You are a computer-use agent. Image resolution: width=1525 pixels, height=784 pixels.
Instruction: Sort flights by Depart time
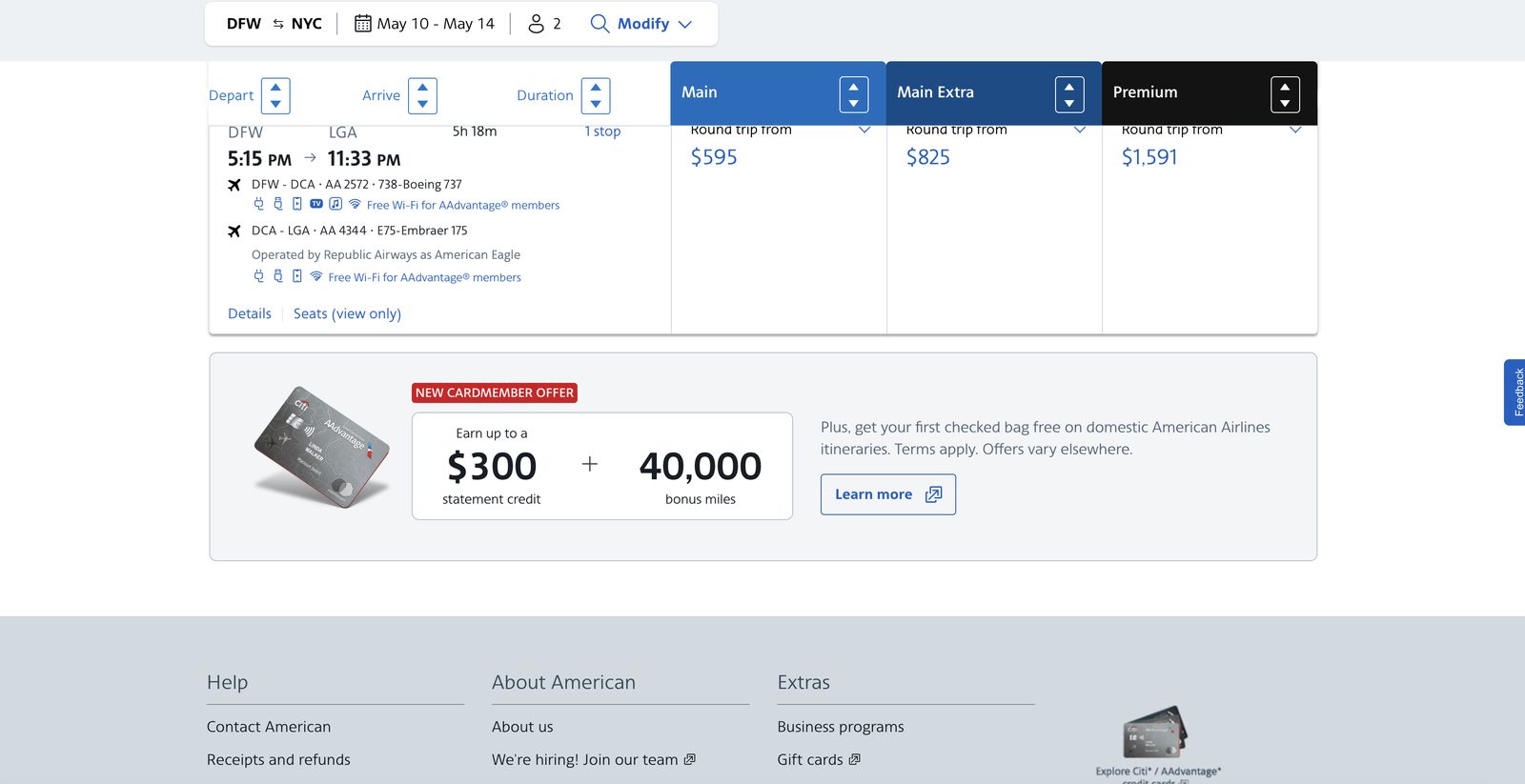(275, 95)
